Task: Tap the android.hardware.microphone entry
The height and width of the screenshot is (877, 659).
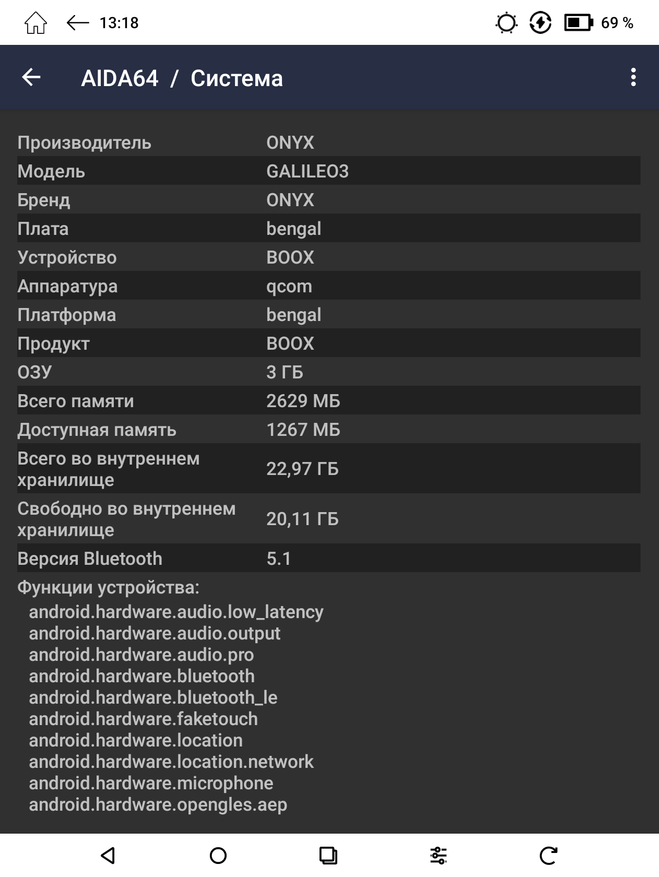Action: [151, 783]
